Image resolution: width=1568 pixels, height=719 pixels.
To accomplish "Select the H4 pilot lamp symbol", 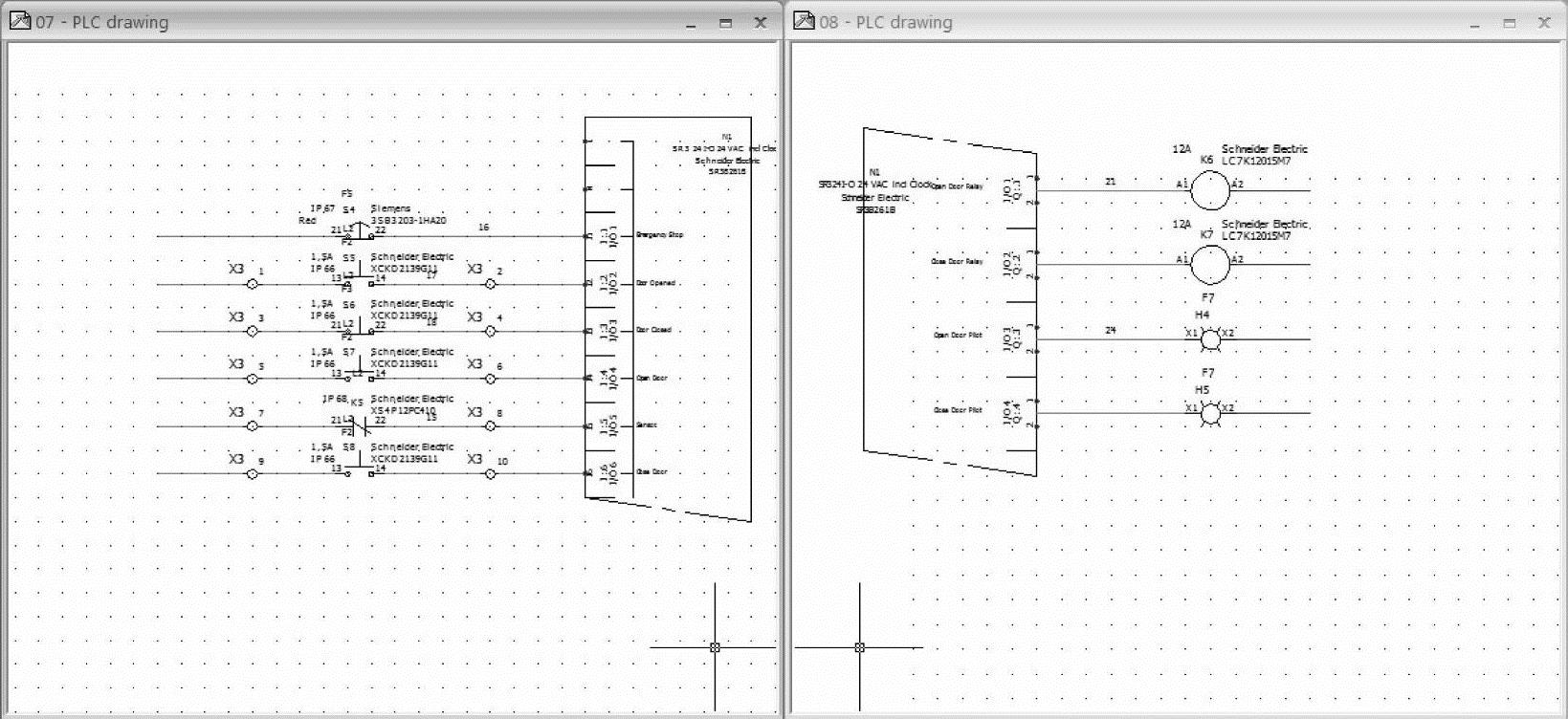I will click(x=1209, y=338).
